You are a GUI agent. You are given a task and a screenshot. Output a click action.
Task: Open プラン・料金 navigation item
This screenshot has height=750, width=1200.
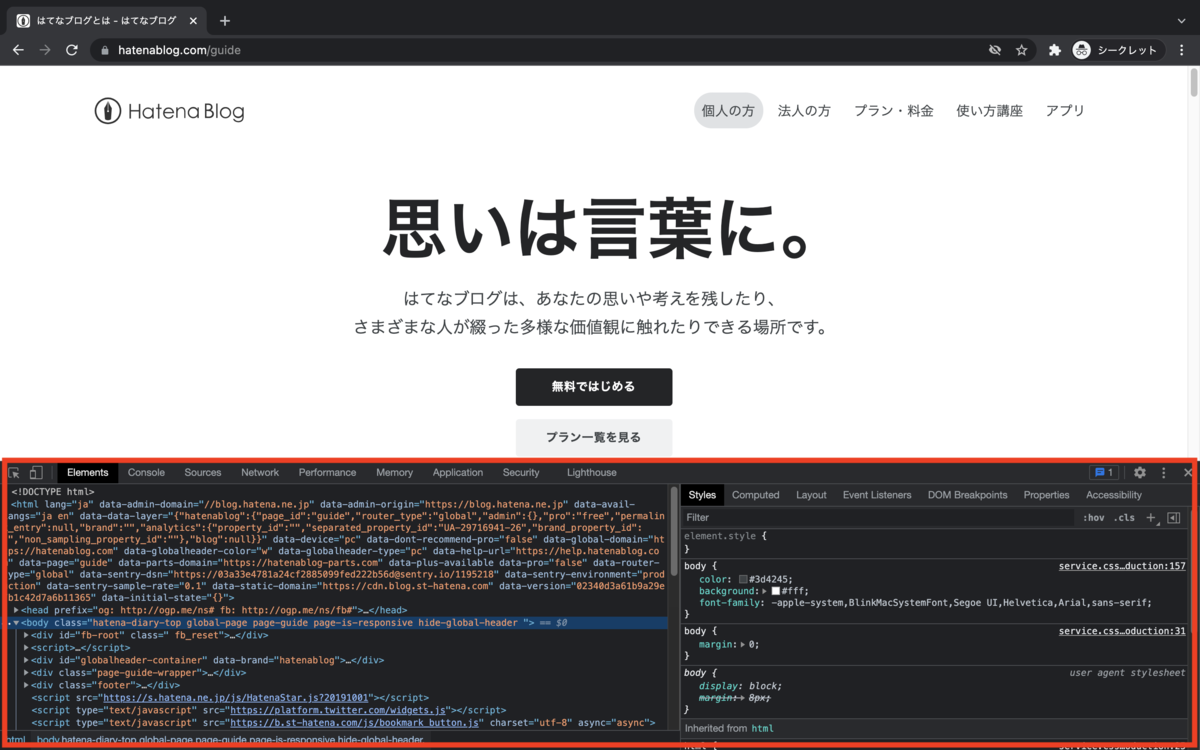point(894,111)
